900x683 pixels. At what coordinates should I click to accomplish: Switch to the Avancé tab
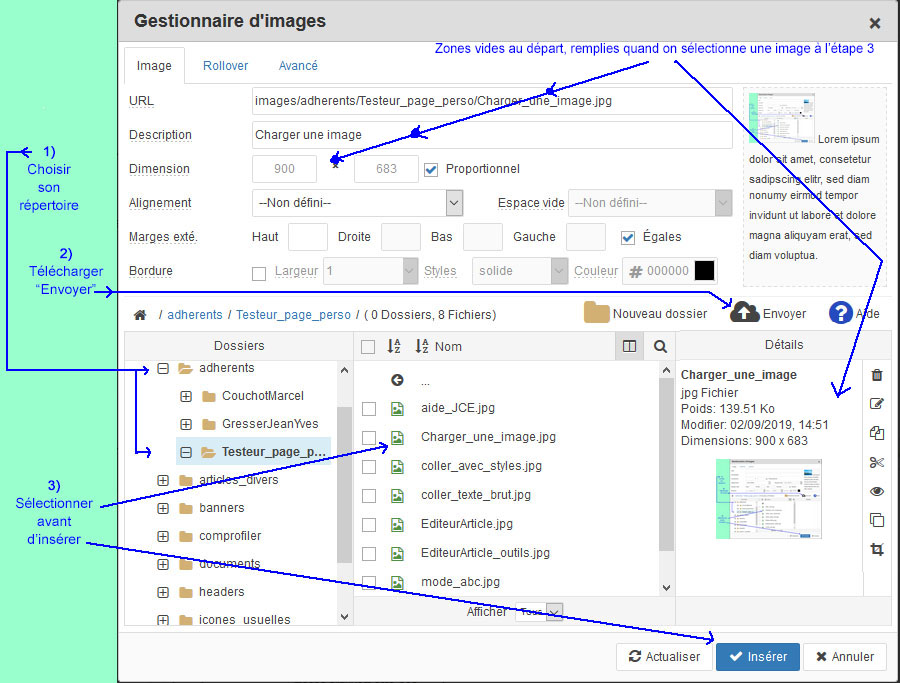point(298,66)
